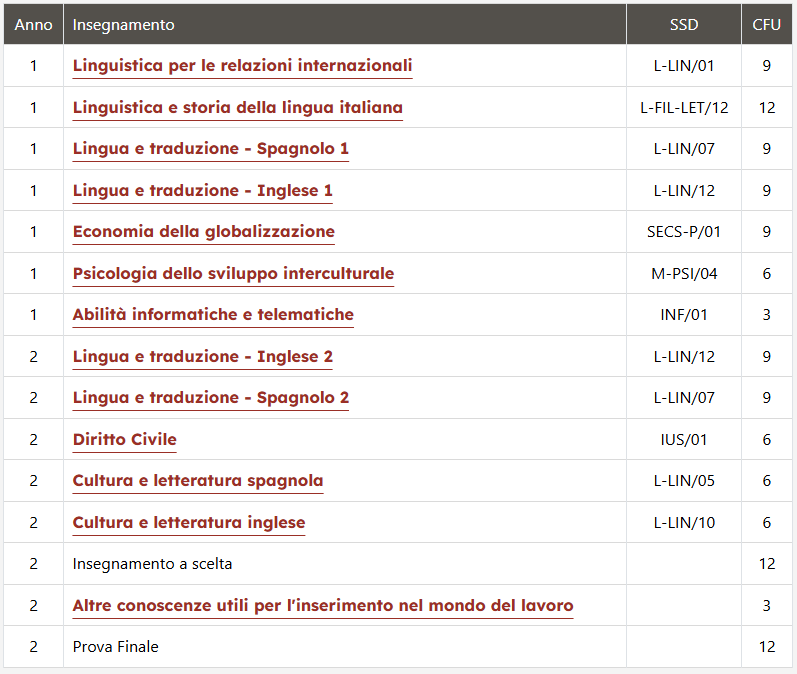This screenshot has height=674, width=797.
Task: Select Lingua e traduzione - Spagnolo 2
Action: (x=210, y=397)
